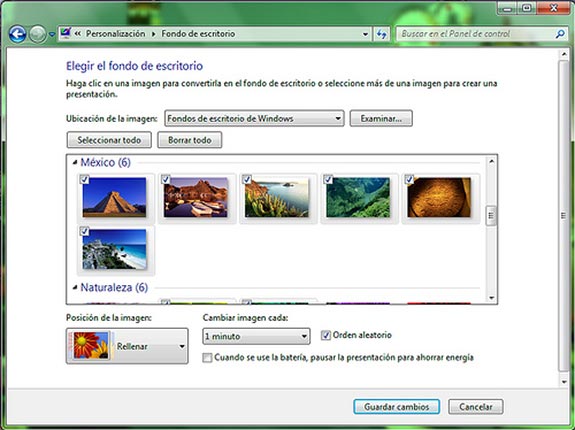Click the Guardar cambios button
The width and height of the screenshot is (575, 430).
[396, 407]
